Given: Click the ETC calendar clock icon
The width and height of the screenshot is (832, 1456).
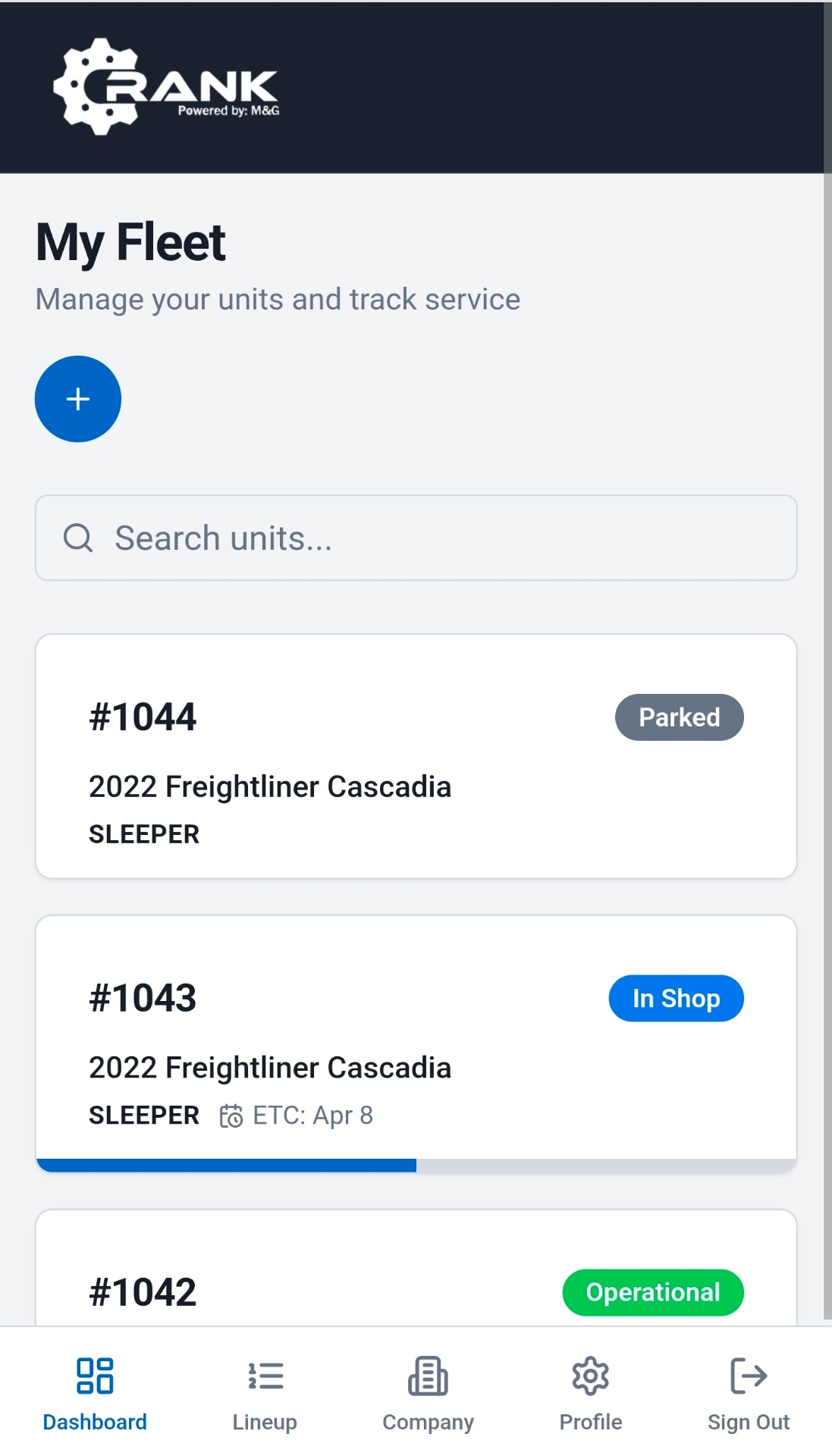Looking at the screenshot, I should click(x=231, y=1116).
